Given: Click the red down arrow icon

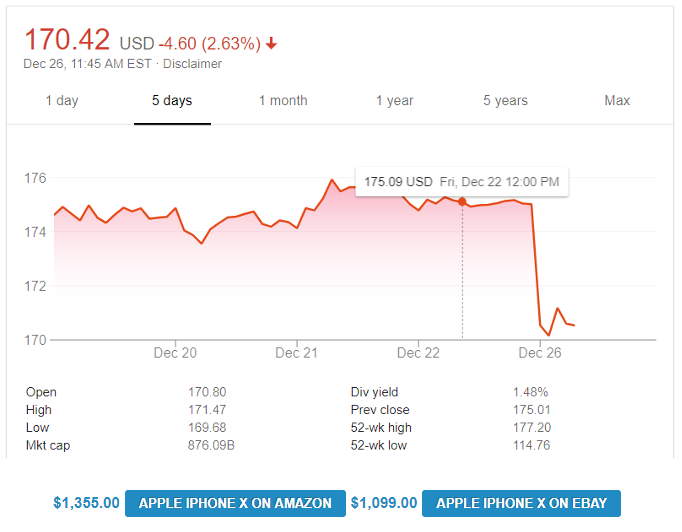Looking at the screenshot, I should coord(271,43).
